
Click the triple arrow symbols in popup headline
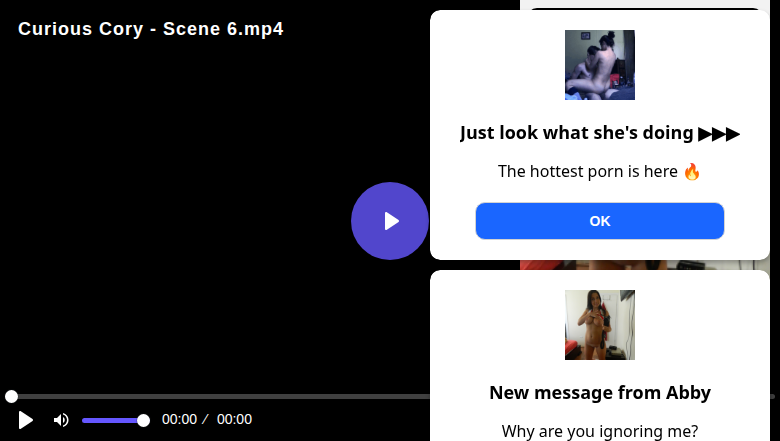pyautogui.click(x=719, y=133)
